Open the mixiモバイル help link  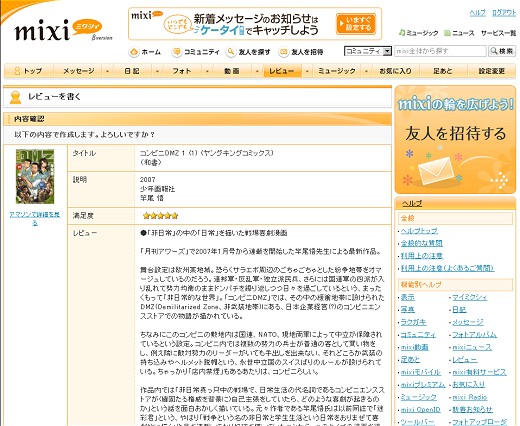click(x=421, y=372)
